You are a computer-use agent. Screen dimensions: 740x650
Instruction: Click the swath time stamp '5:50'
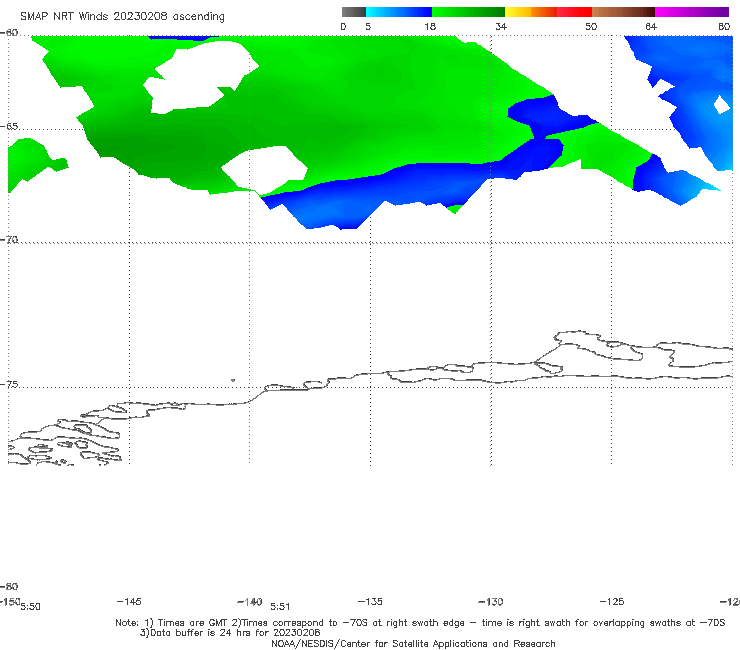[30, 607]
